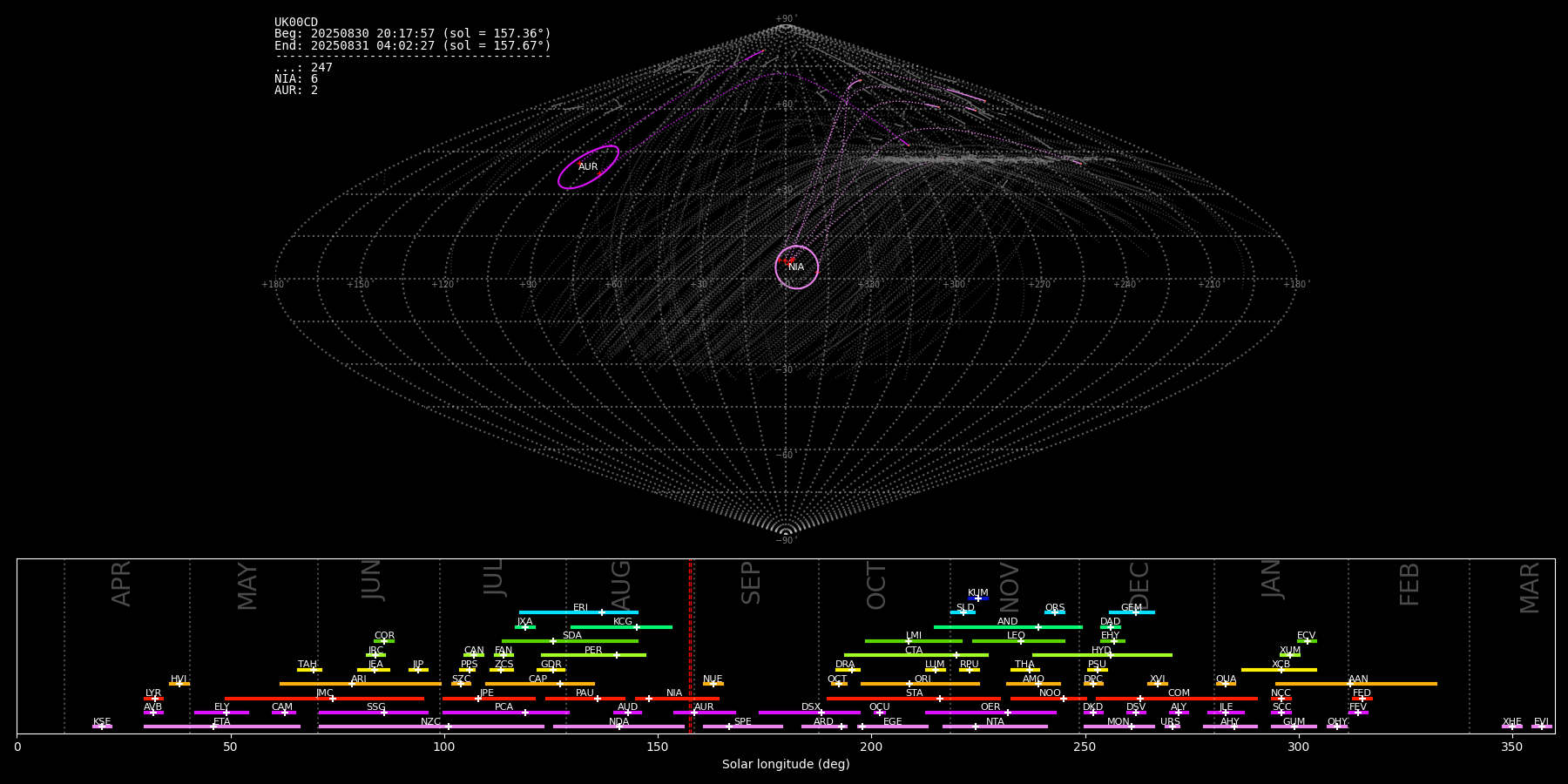This screenshot has height=784, width=1568.
Task: Click the 150 tick on solar longitude axis
Action: click(658, 747)
